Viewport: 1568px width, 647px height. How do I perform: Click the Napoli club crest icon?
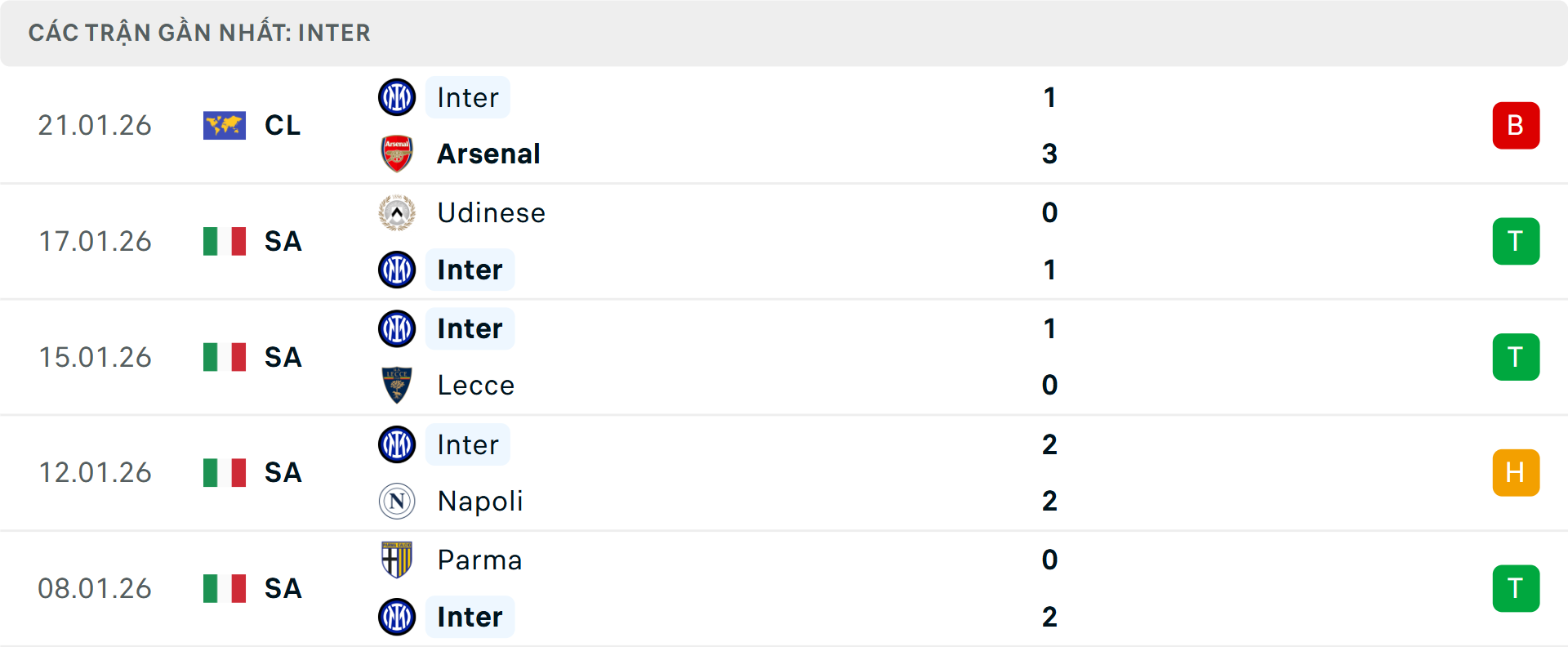click(397, 501)
